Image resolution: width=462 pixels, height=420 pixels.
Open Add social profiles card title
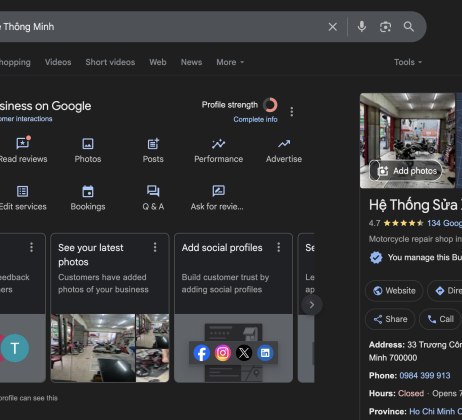tap(222, 248)
